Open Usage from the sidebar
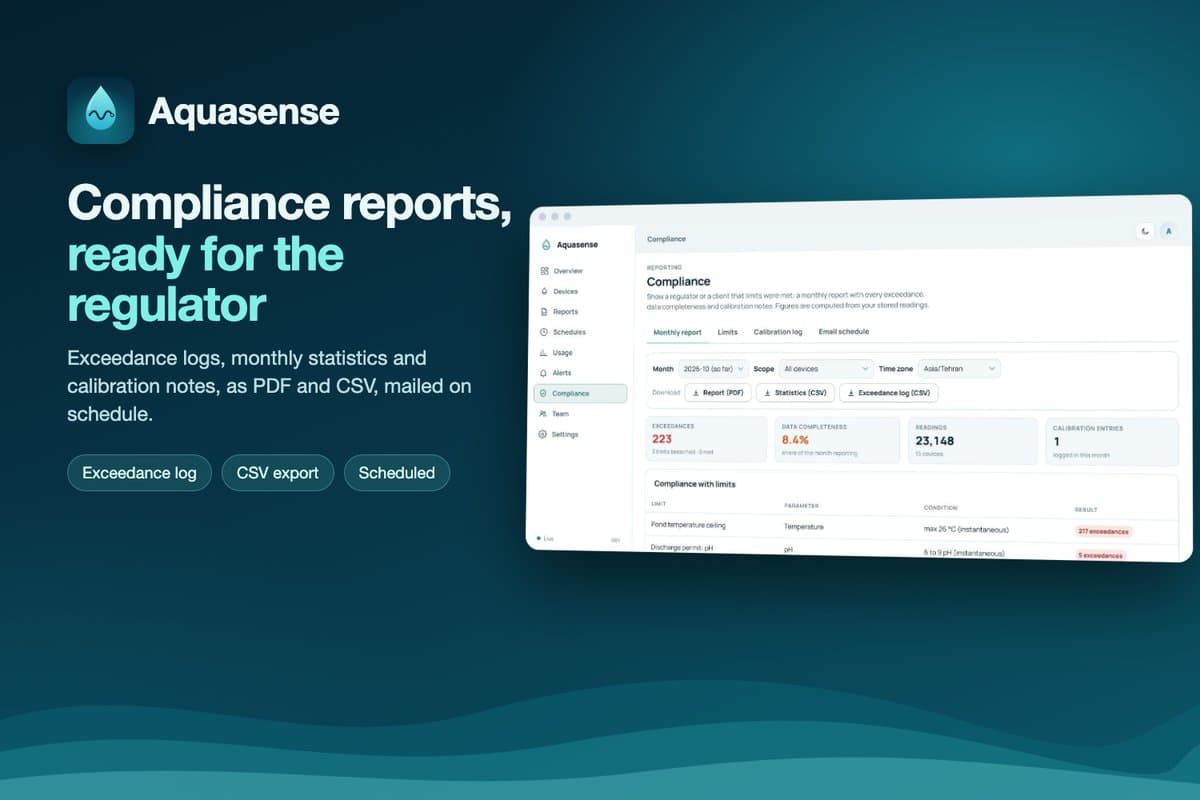Viewport: 1200px width, 800px height. pyautogui.click(x=557, y=352)
